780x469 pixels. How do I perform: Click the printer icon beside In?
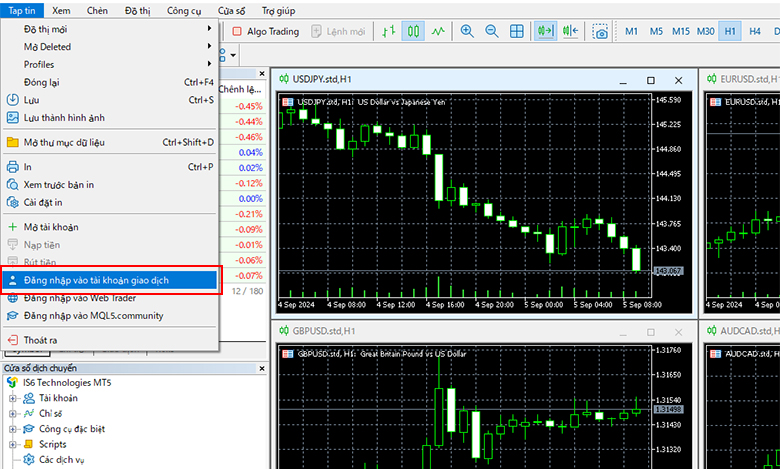click(12, 167)
